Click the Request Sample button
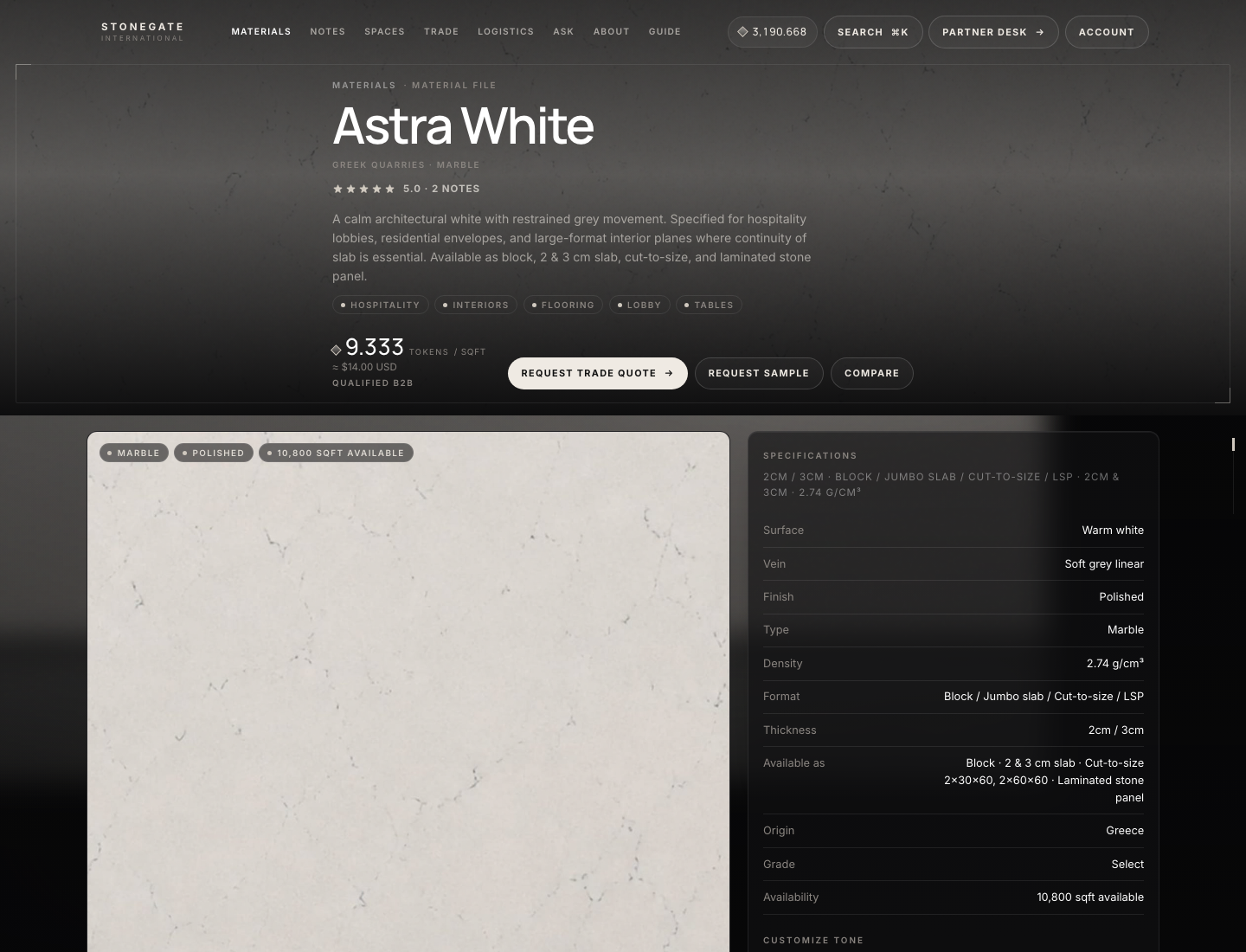 coord(759,373)
